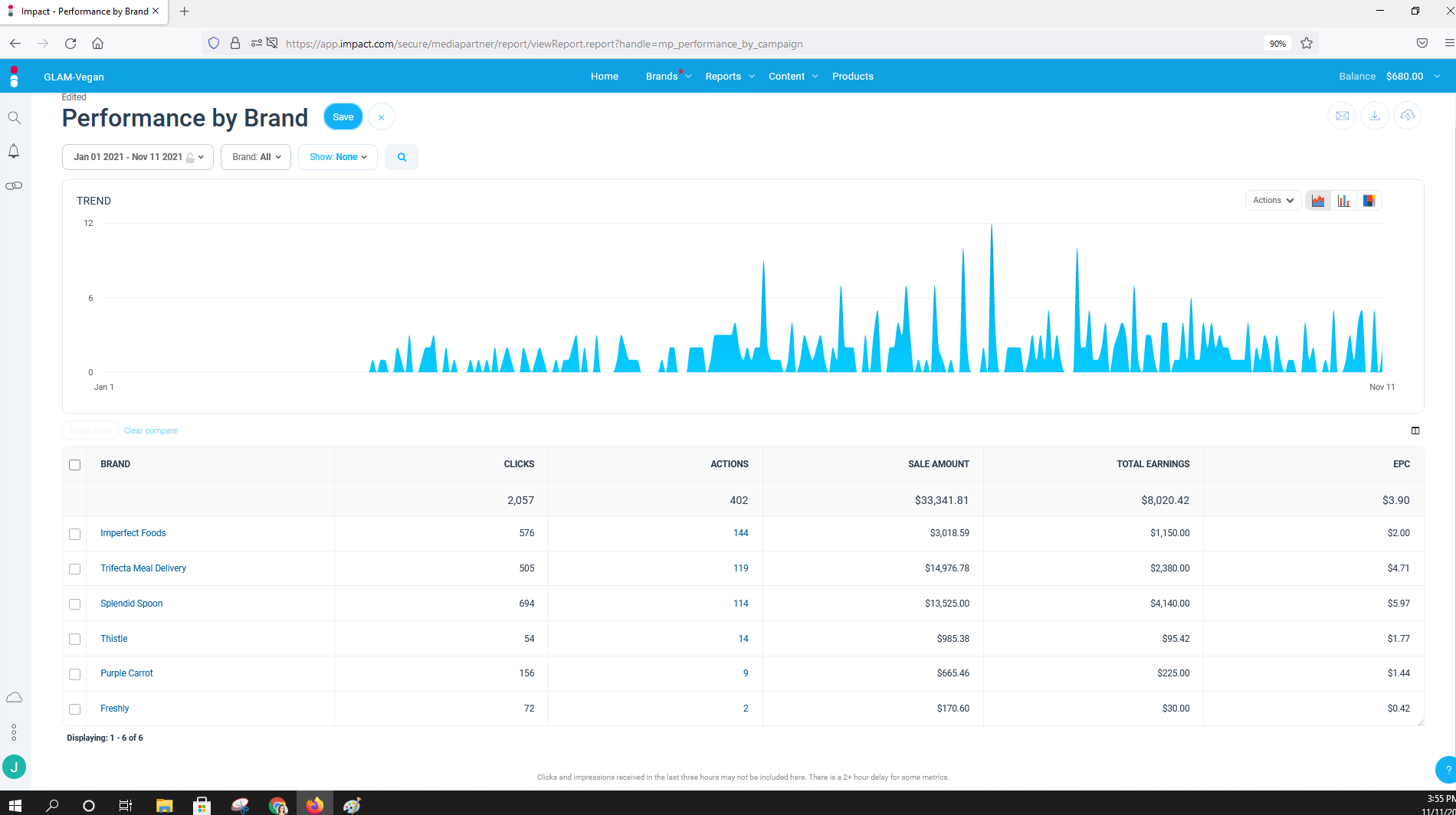The height and width of the screenshot is (815, 1456).
Task: Click the browser address bar URL
Action: click(544, 44)
